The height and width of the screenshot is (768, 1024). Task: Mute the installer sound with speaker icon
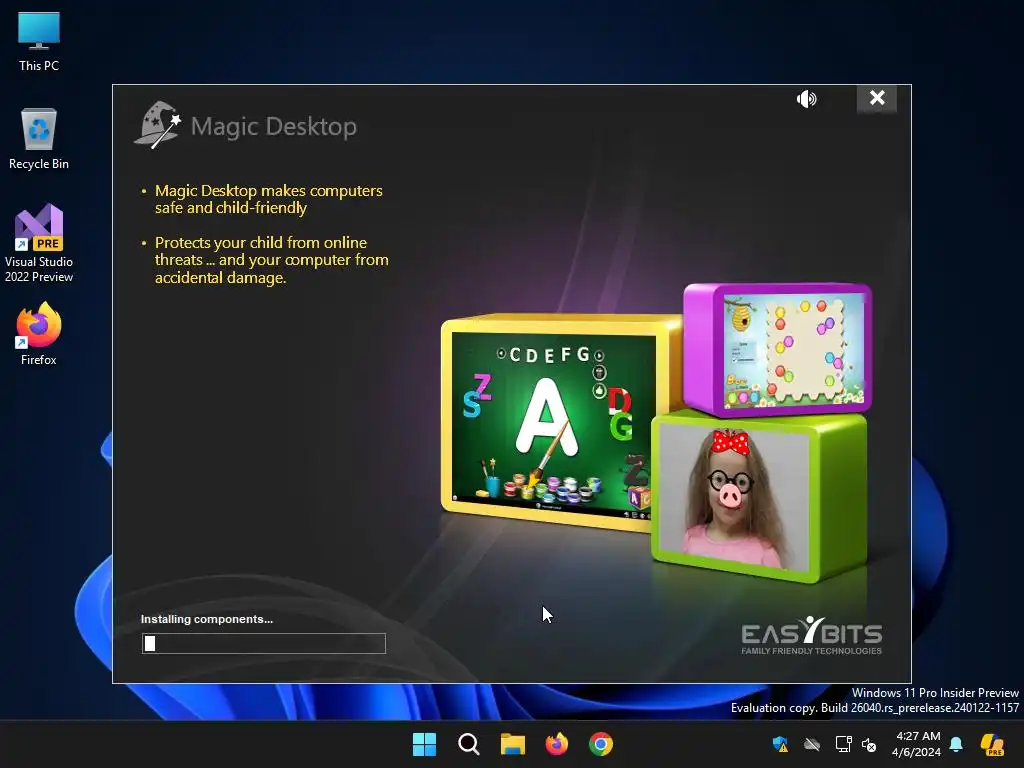pos(807,99)
